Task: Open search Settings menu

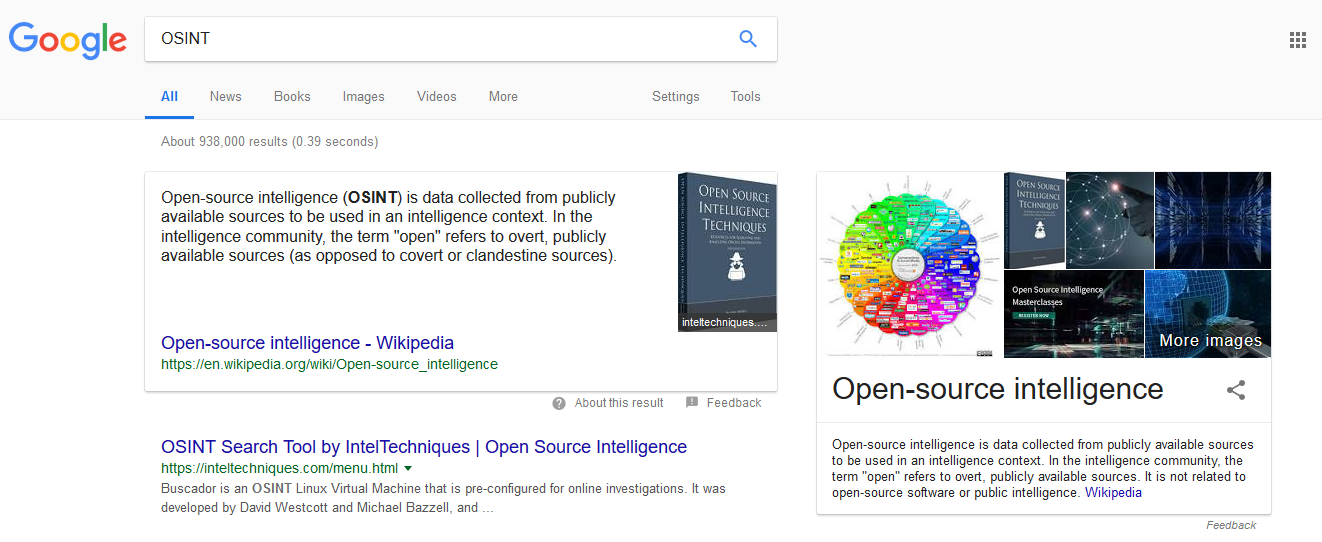Action: (676, 97)
